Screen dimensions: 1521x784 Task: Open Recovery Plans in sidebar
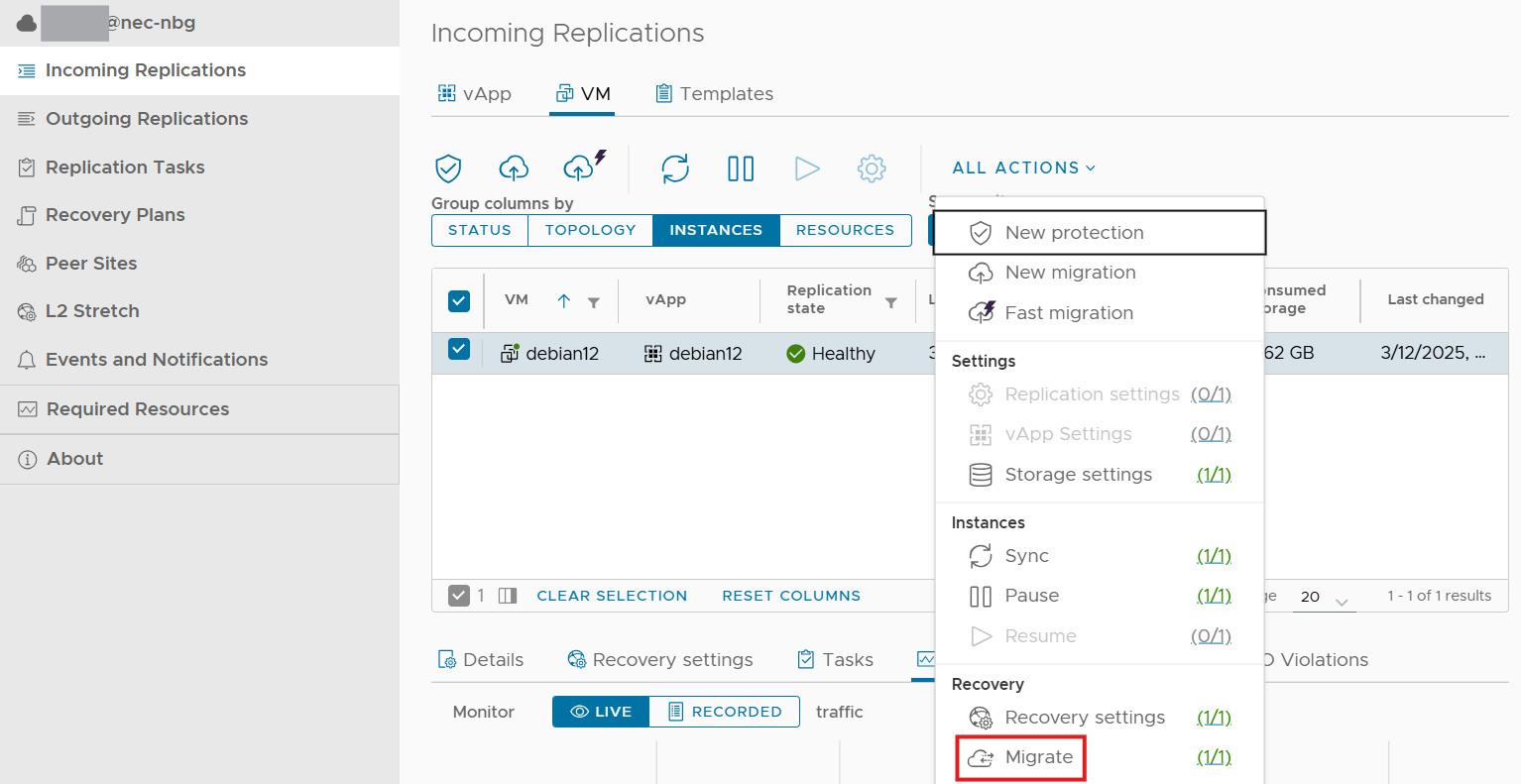click(x=199, y=215)
